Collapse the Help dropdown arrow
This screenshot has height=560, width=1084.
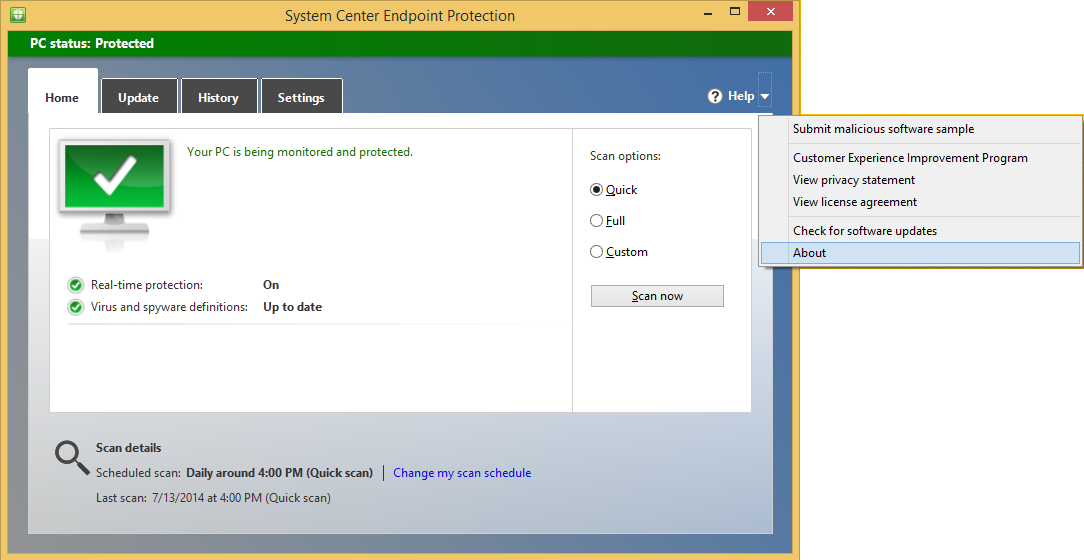pos(765,97)
